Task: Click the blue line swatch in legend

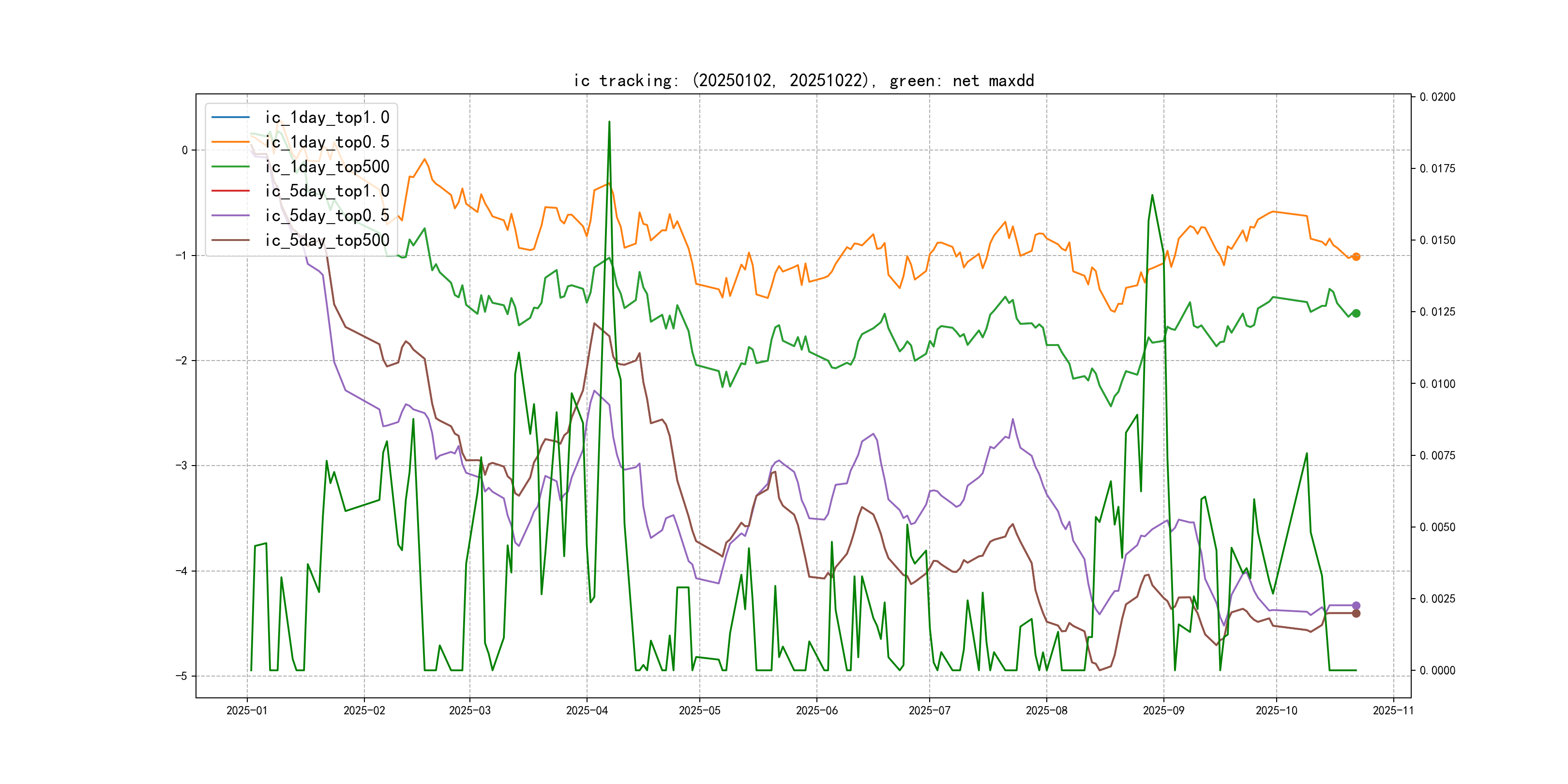Action: coord(231,117)
